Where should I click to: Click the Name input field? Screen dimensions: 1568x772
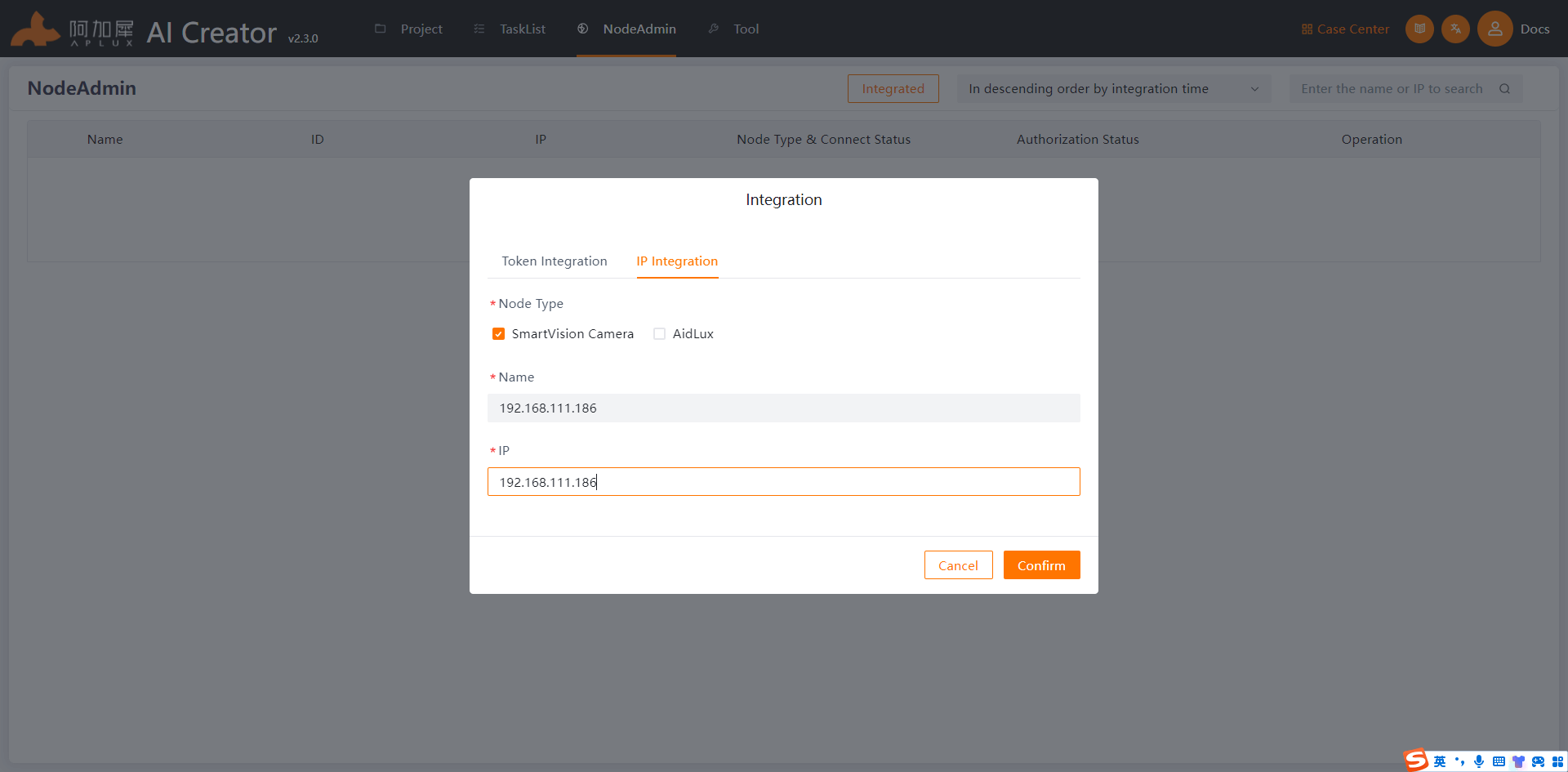[783, 408]
